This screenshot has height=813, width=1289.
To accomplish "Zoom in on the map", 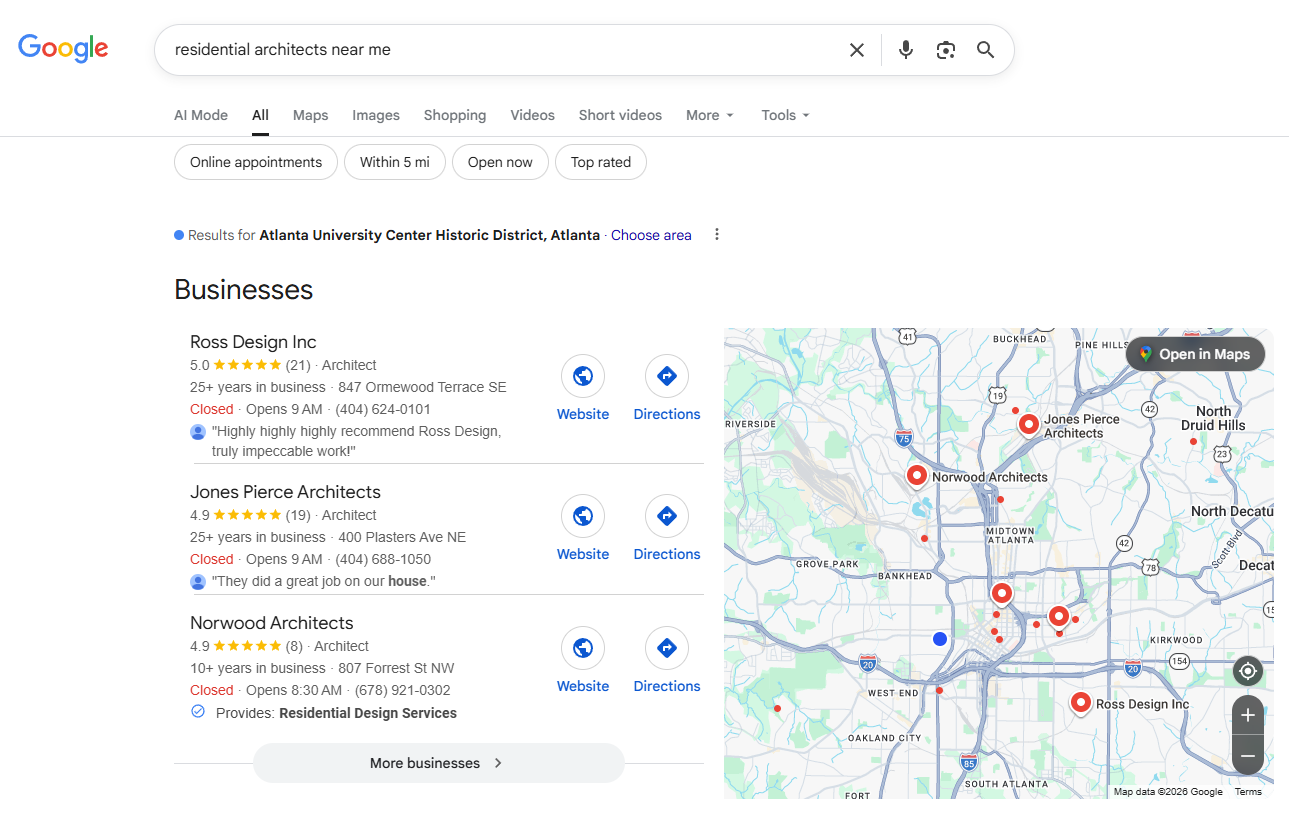I will [1248, 716].
